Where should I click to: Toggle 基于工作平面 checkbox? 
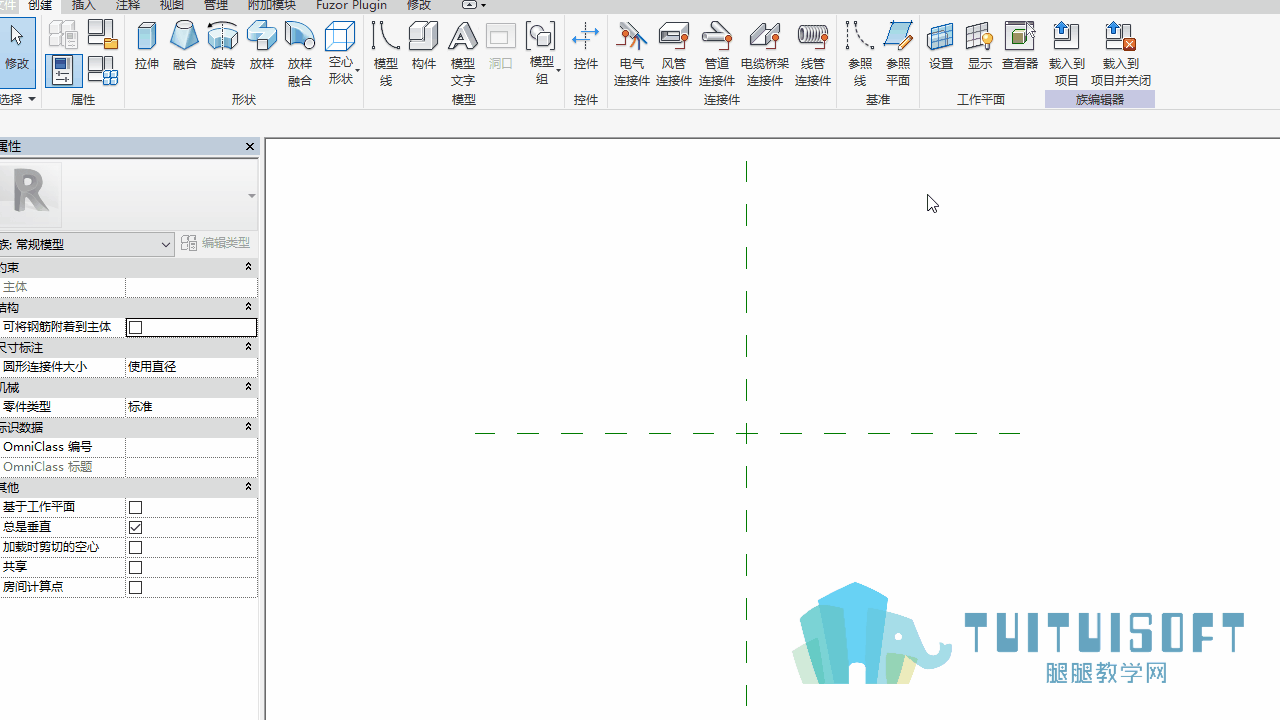(x=136, y=507)
